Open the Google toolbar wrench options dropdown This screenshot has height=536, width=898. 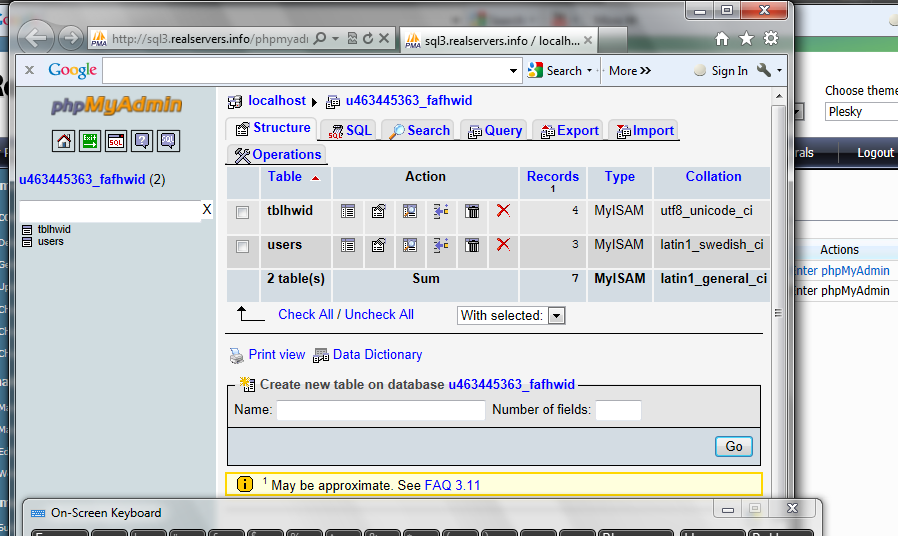coord(769,70)
